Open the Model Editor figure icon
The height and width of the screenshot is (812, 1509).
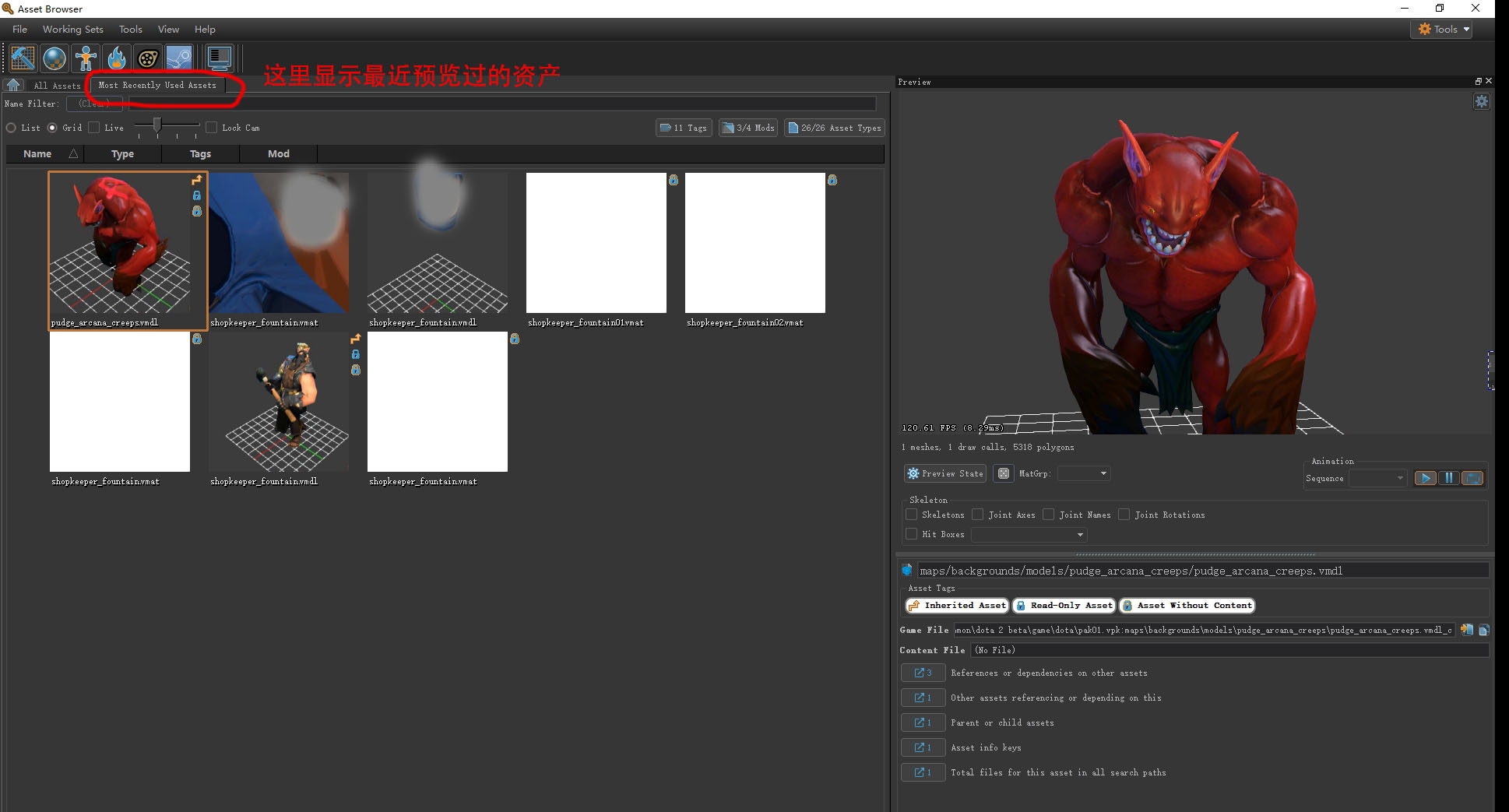[86, 58]
